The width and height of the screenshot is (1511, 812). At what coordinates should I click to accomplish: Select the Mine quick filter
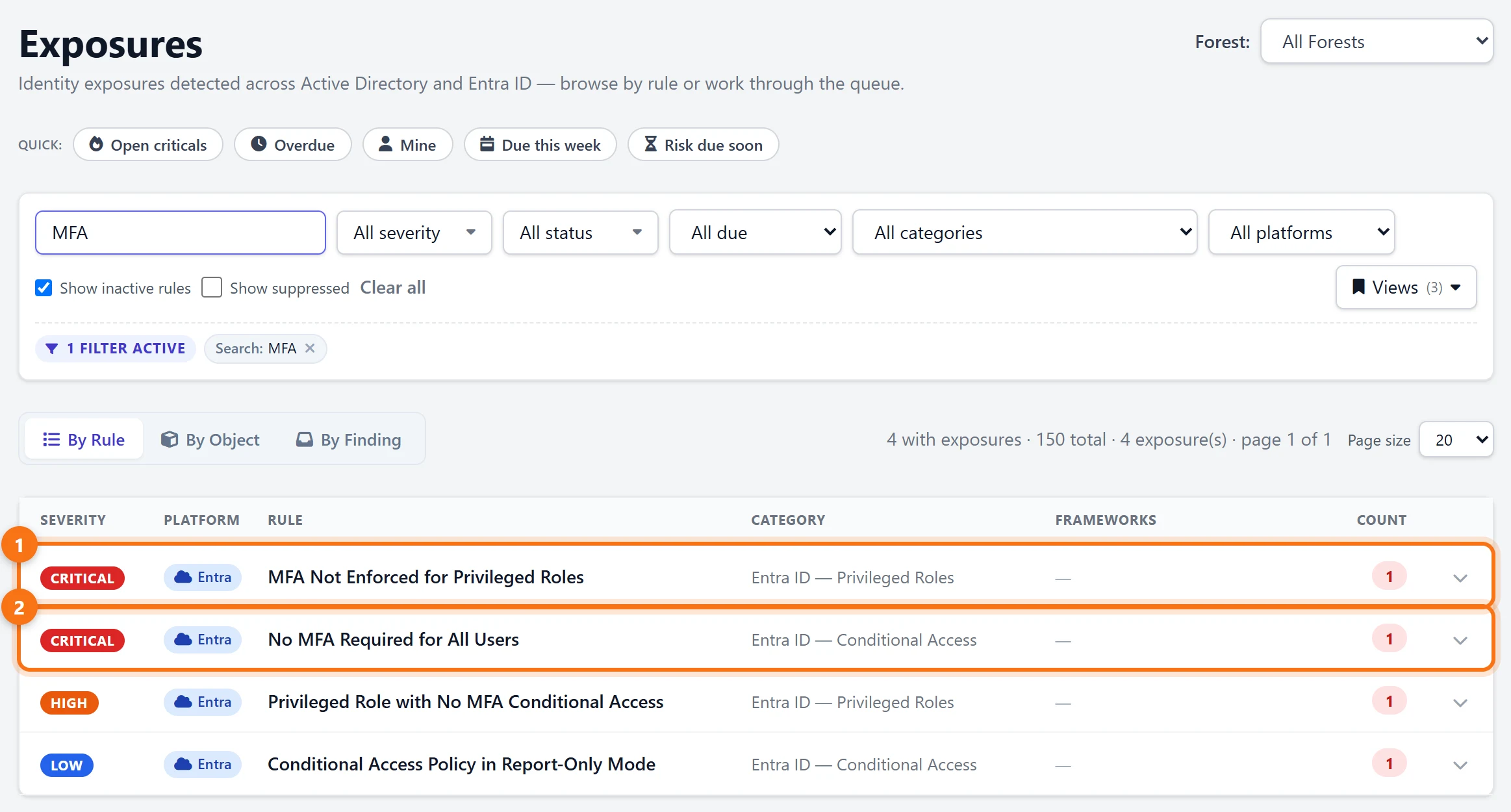point(408,144)
